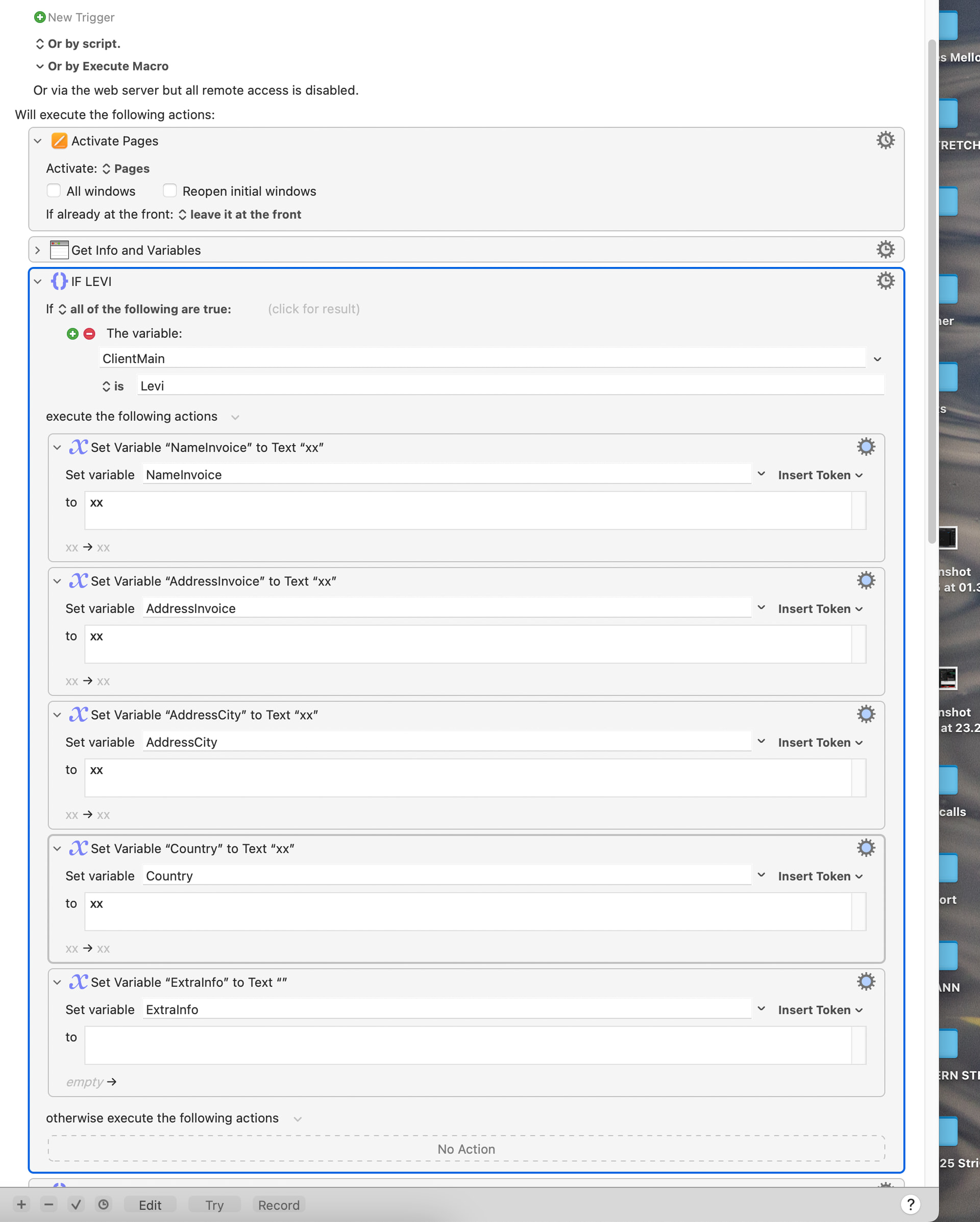Click the green add condition plus icon

point(72,333)
